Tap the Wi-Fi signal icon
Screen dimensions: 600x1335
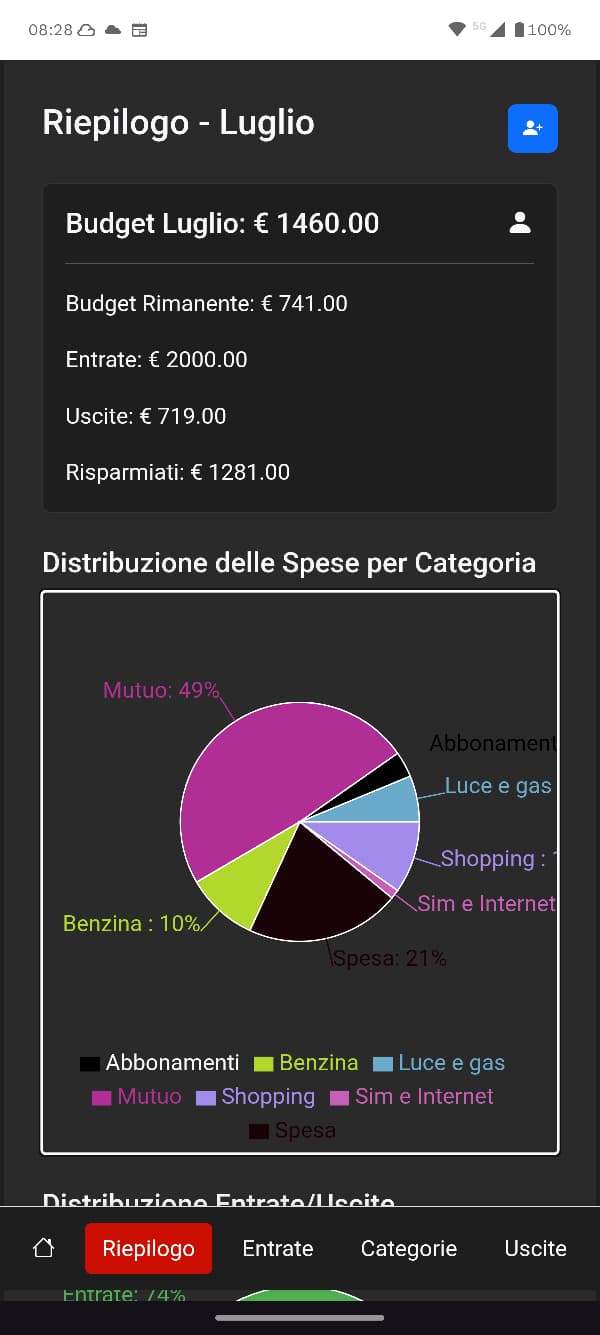click(x=457, y=29)
